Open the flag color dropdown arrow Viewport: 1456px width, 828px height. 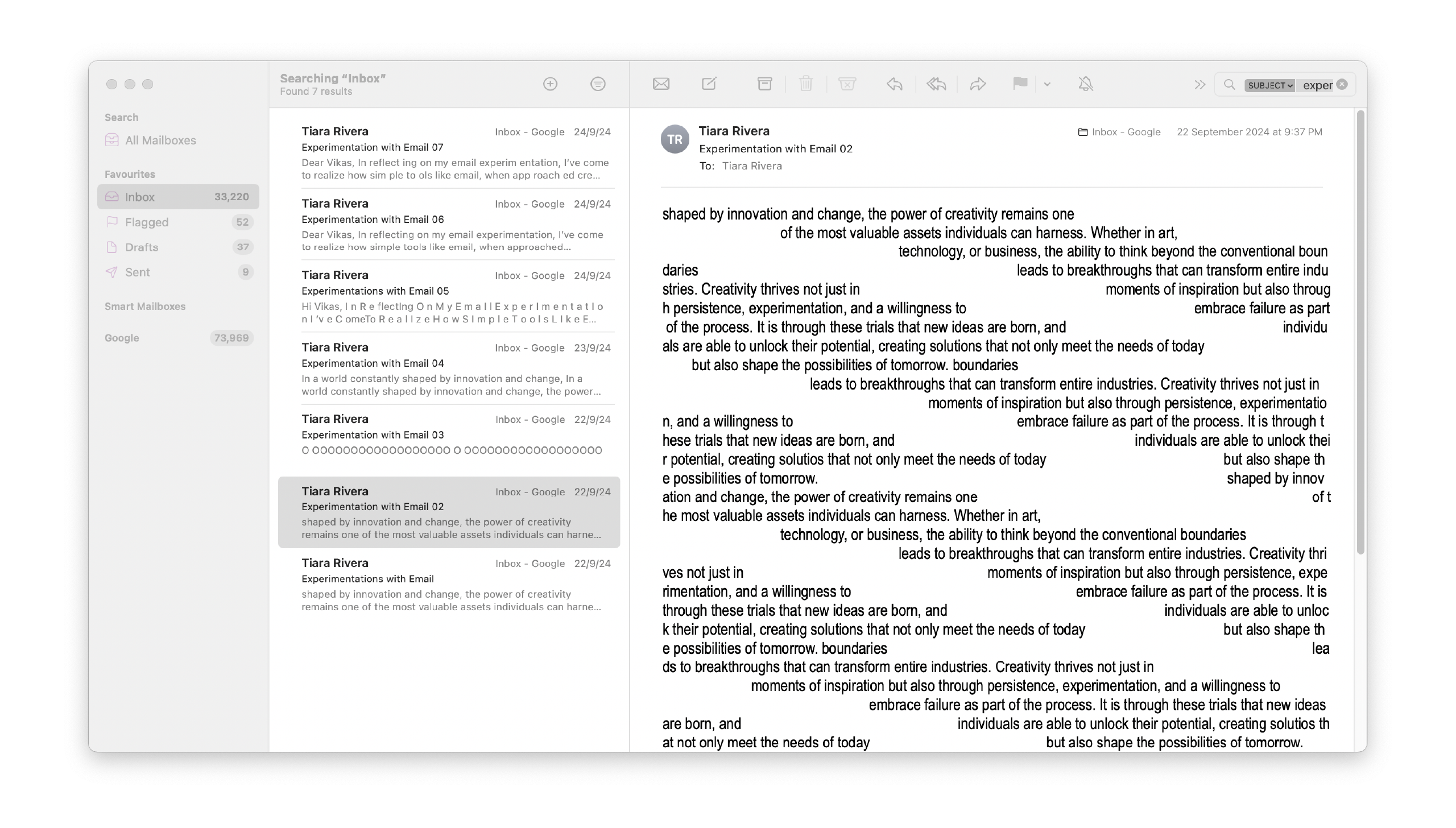(x=1047, y=84)
